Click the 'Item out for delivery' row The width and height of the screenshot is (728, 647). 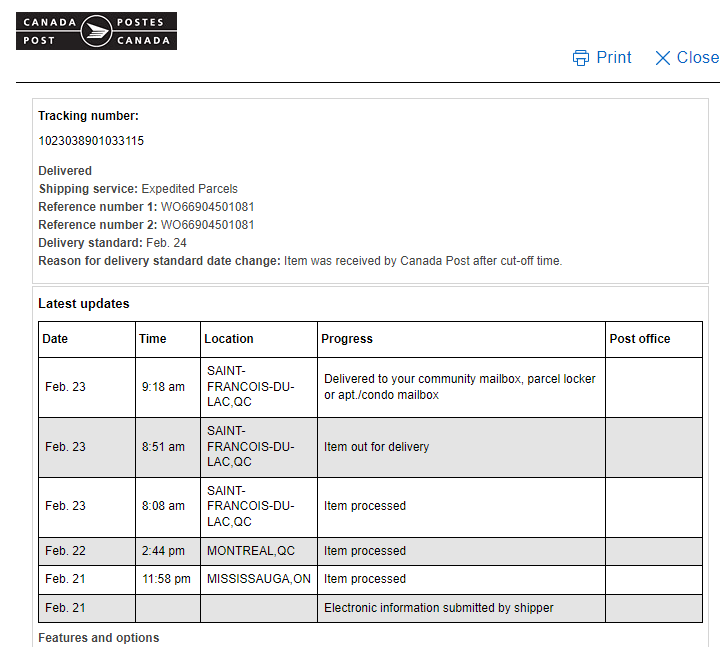click(x=376, y=447)
